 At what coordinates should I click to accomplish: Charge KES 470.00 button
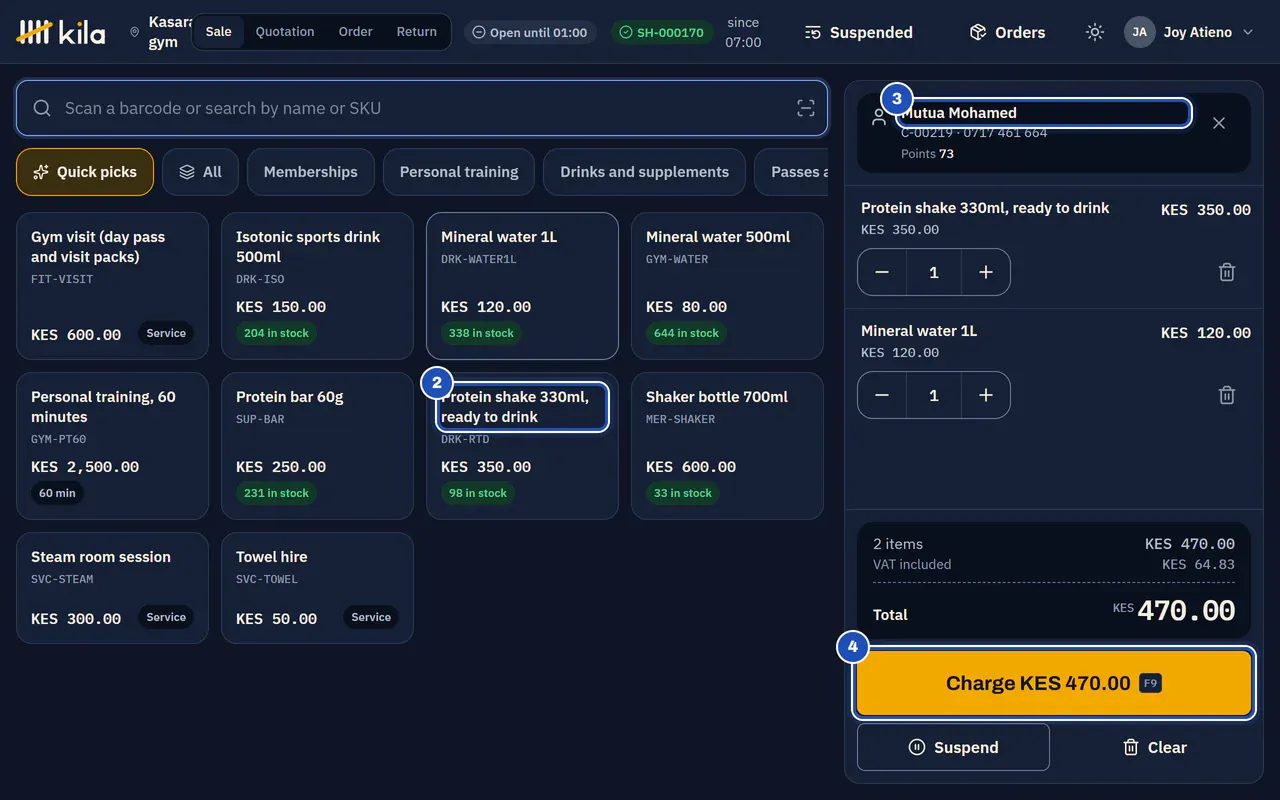(1054, 684)
